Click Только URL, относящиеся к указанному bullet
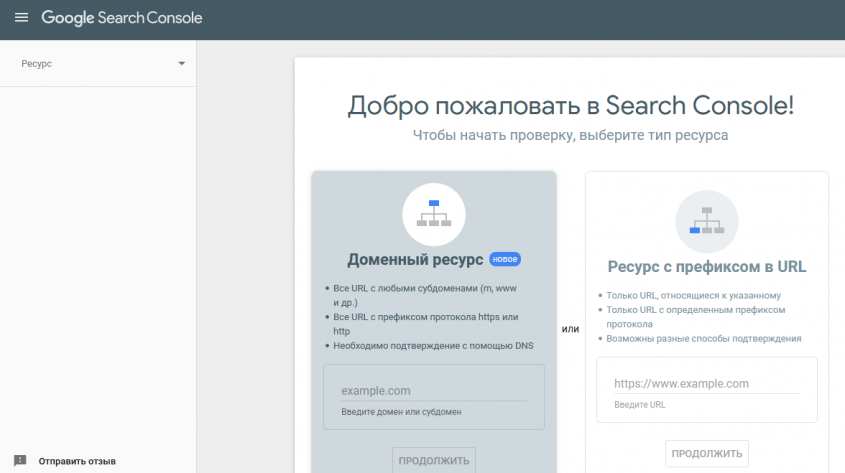Viewport: 845px width, 473px height. pyautogui.click(x=693, y=296)
